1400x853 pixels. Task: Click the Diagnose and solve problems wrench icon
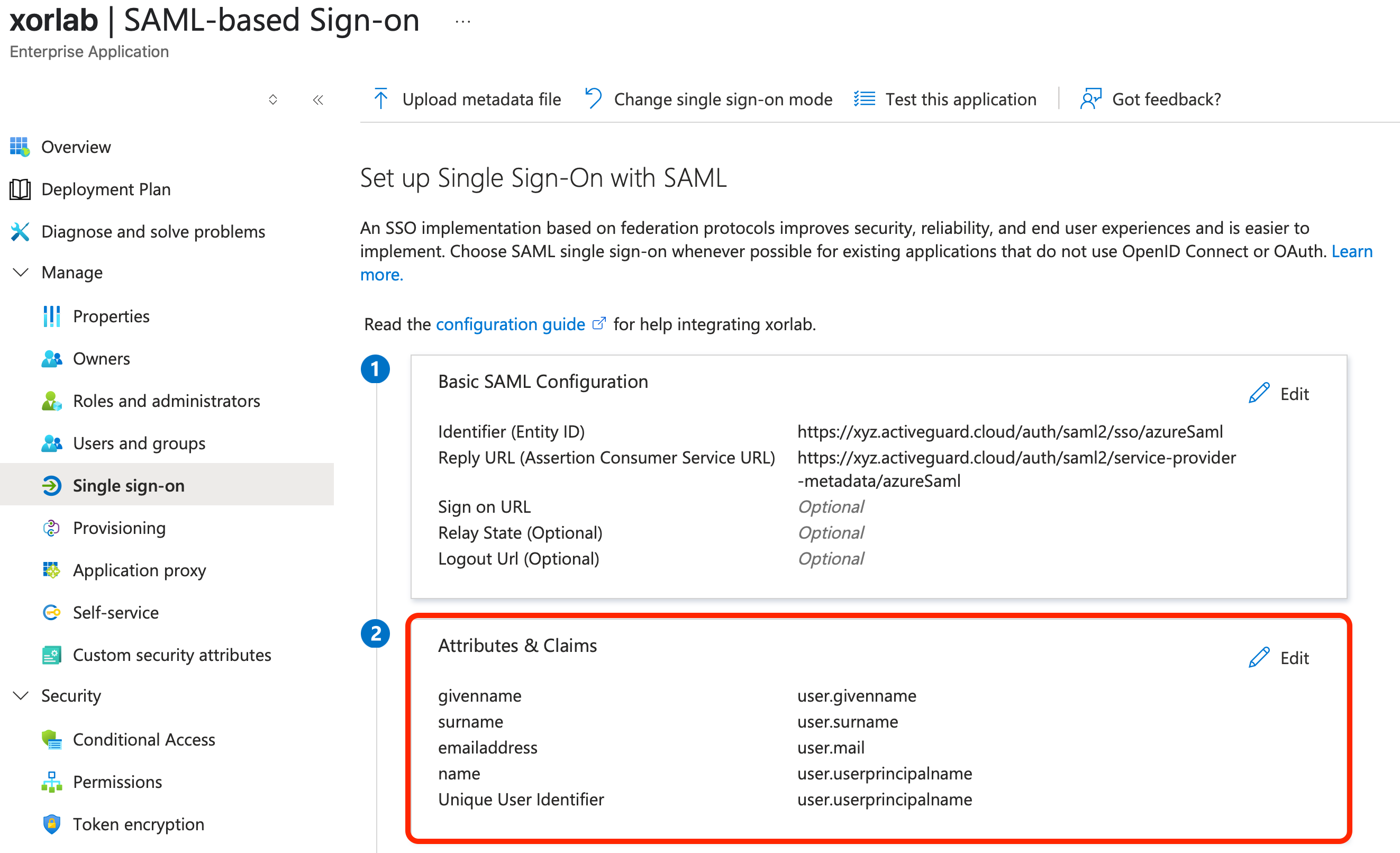[x=20, y=231]
